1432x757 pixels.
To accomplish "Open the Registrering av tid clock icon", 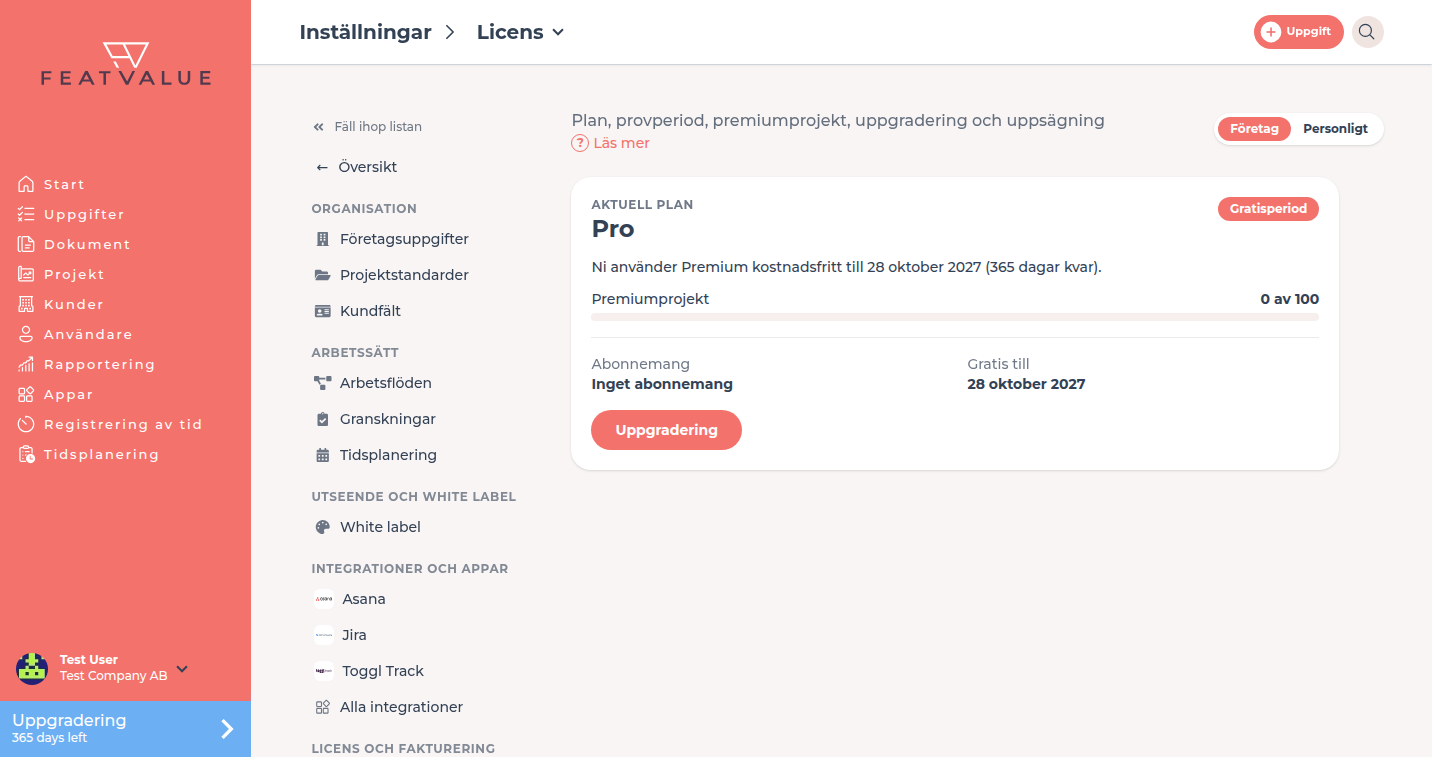I will point(26,424).
